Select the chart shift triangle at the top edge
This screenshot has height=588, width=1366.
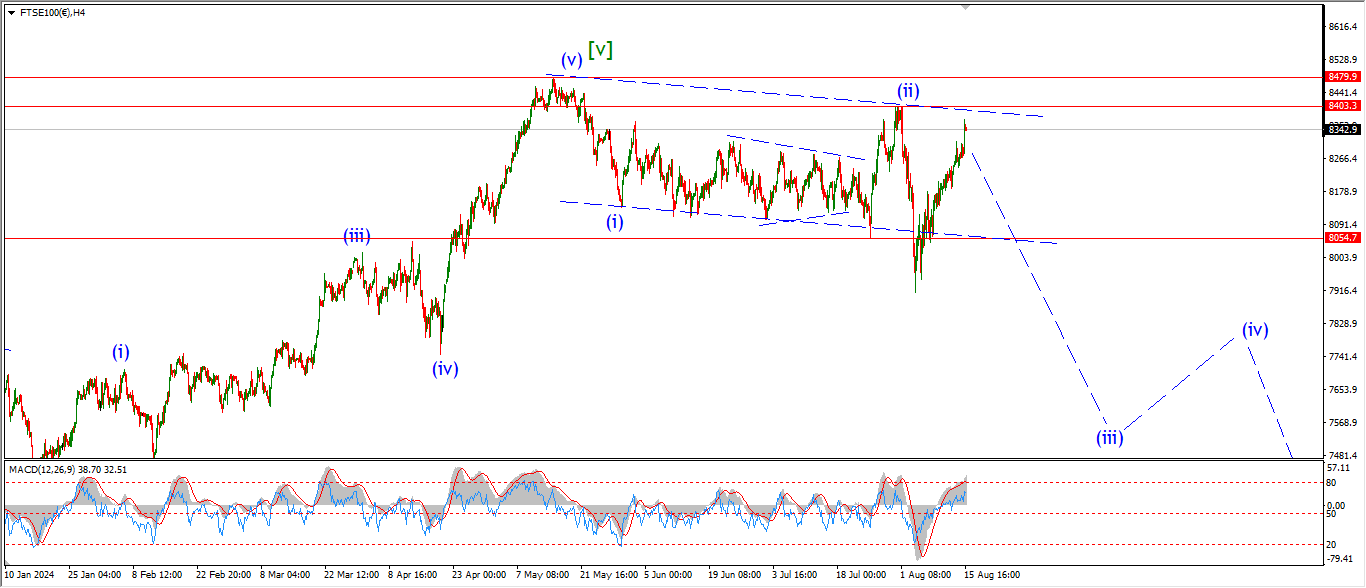(x=965, y=7)
